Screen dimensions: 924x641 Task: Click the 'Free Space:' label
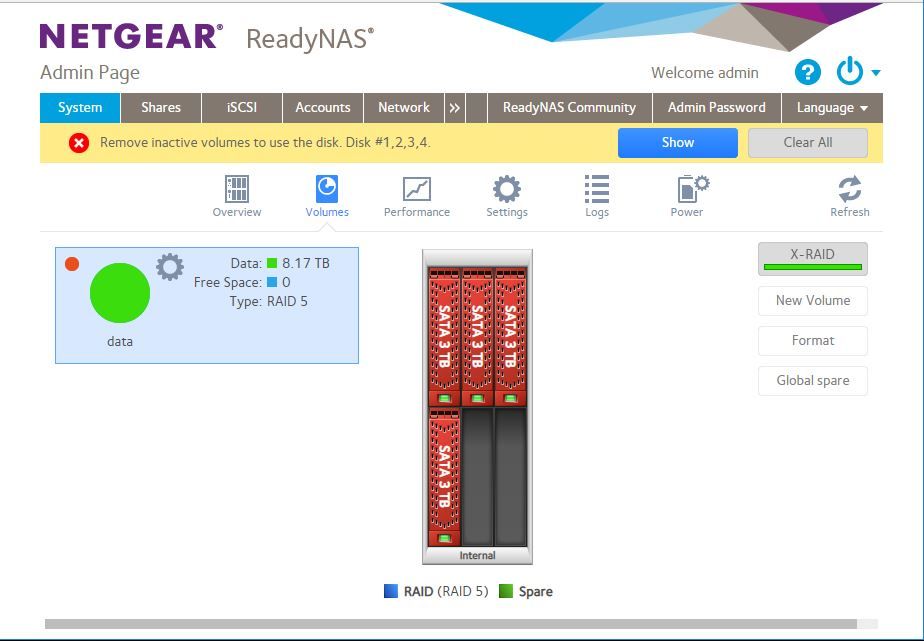(x=227, y=283)
